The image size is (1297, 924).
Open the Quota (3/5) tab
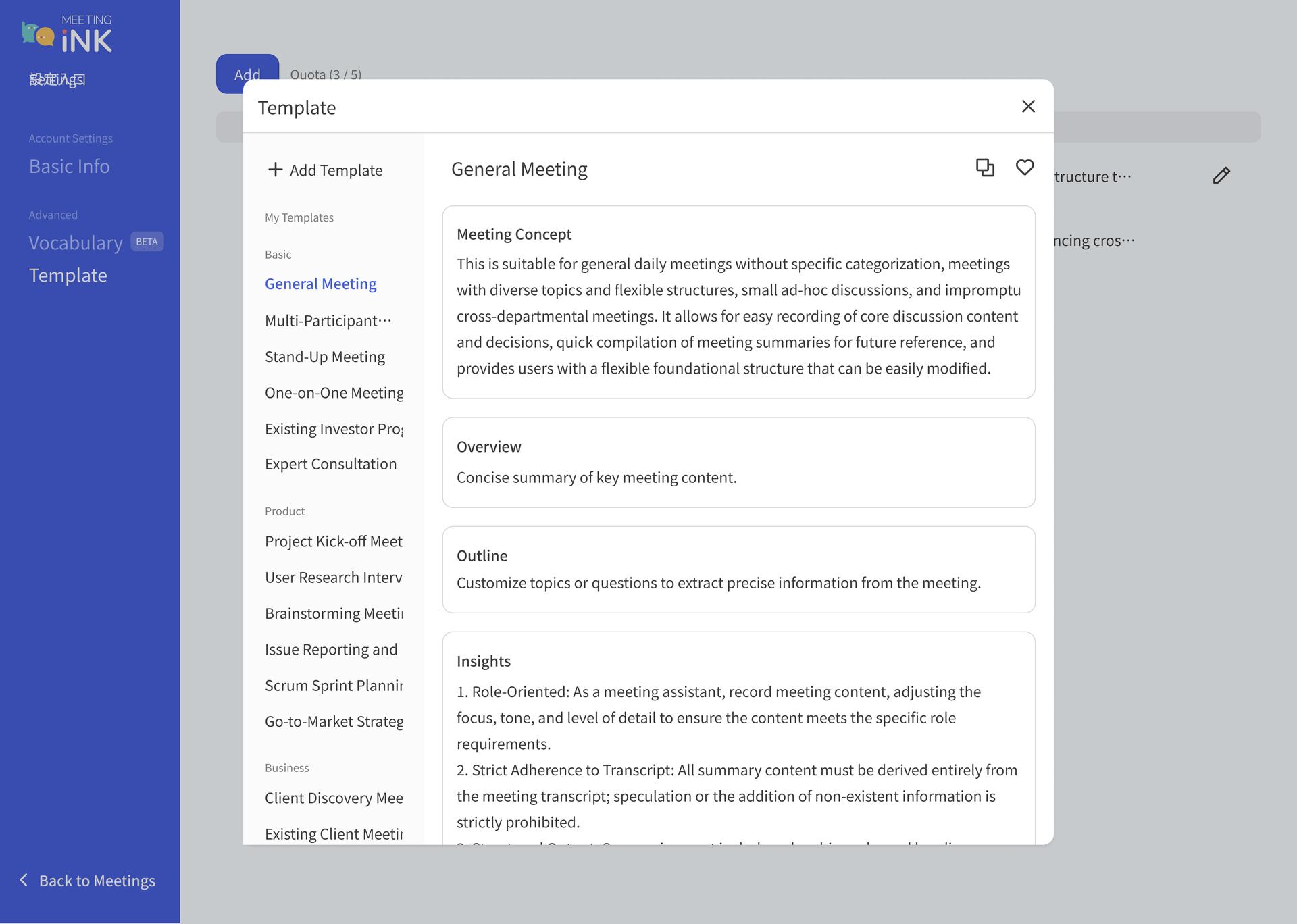coord(326,74)
